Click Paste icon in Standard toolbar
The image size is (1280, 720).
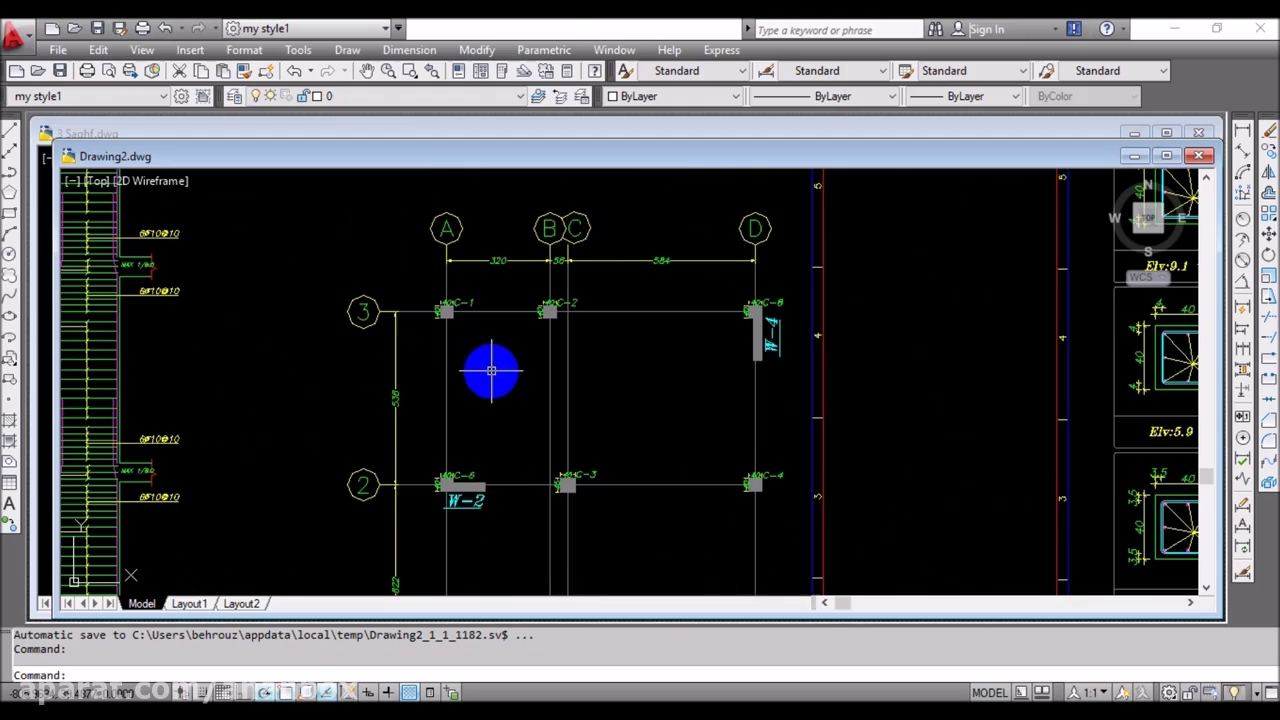[x=222, y=71]
